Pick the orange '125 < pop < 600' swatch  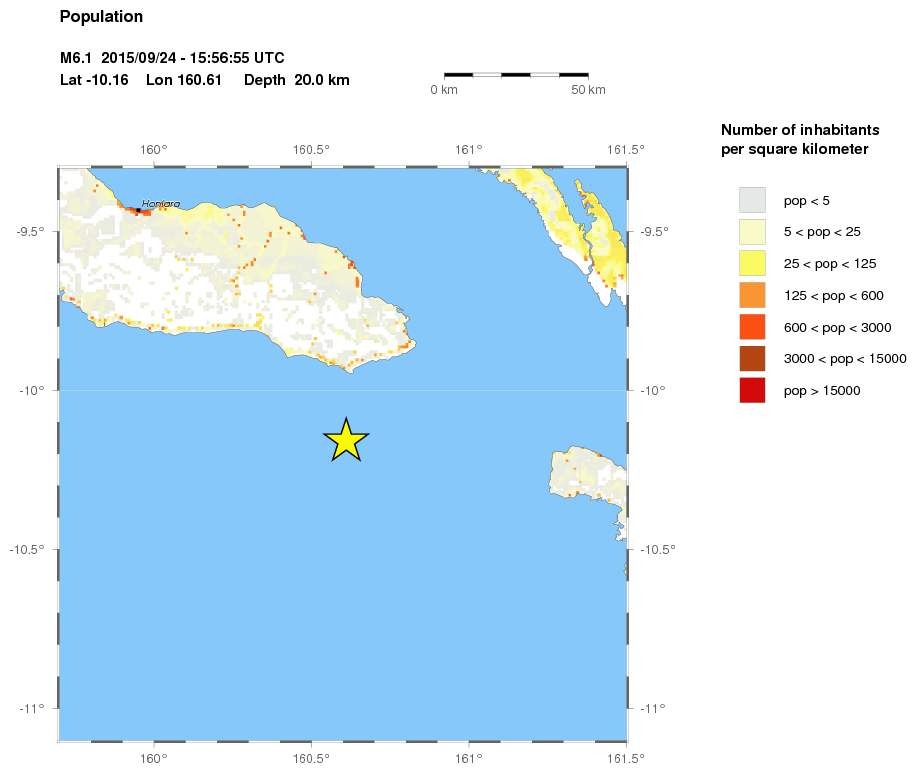752,296
